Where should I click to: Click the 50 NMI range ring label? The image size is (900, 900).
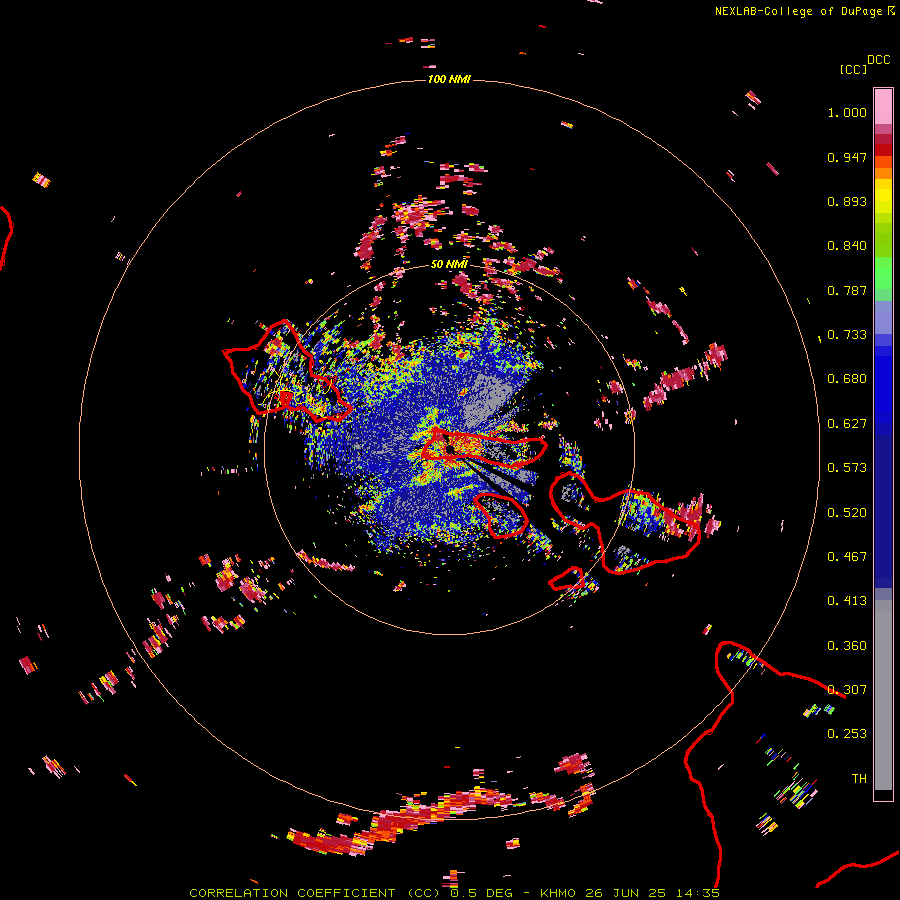pyautogui.click(x=449, y=265)
